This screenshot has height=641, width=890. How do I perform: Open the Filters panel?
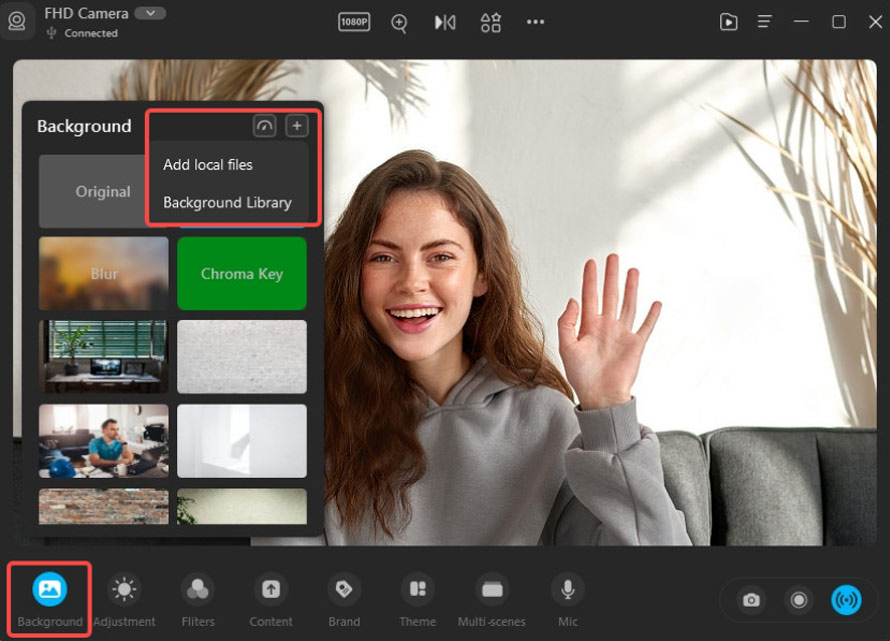pos(198,599)
